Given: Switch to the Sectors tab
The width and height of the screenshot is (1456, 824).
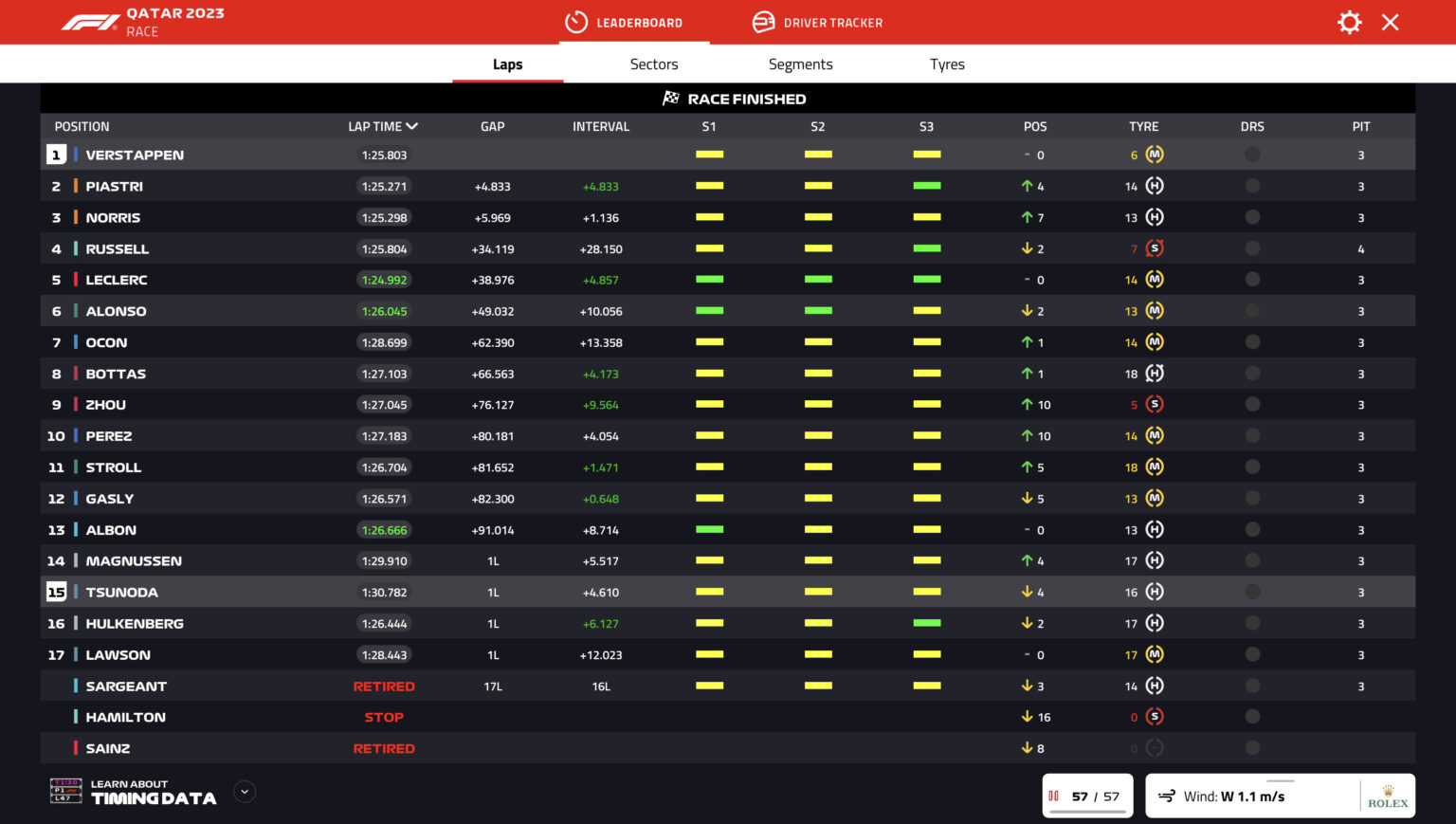Looking at the screenshot, I should [654, 64].
